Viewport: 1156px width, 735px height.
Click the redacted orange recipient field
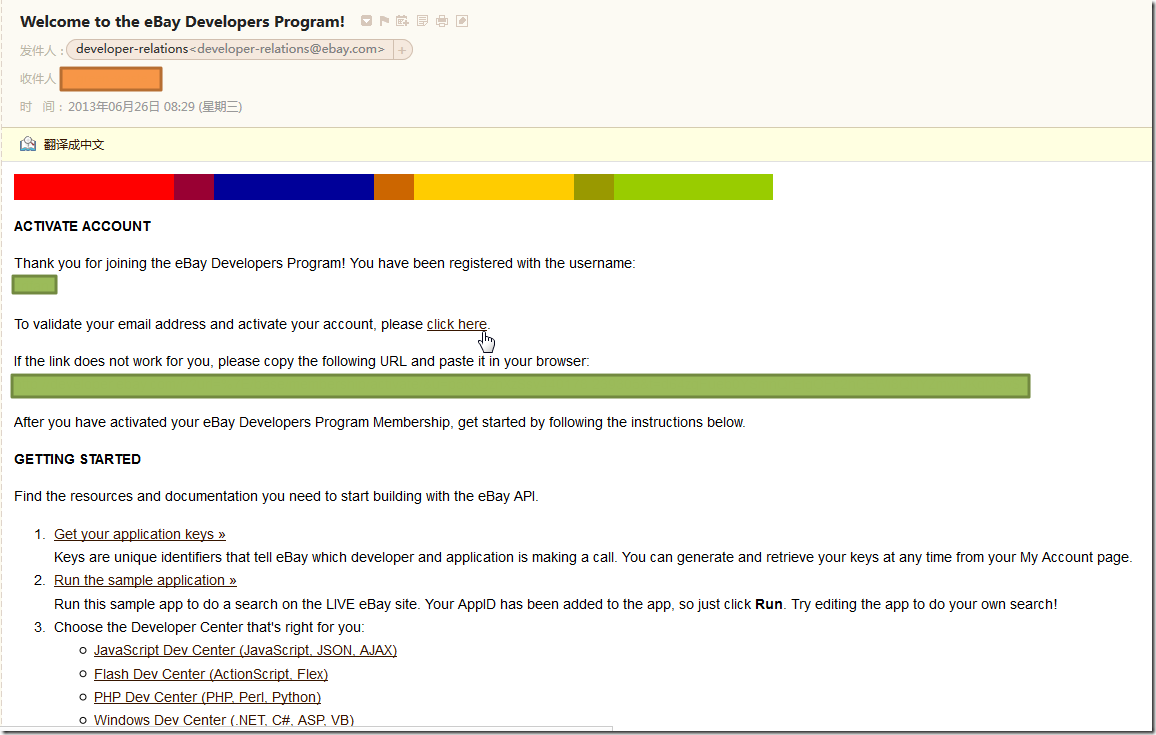pos(111,79)
